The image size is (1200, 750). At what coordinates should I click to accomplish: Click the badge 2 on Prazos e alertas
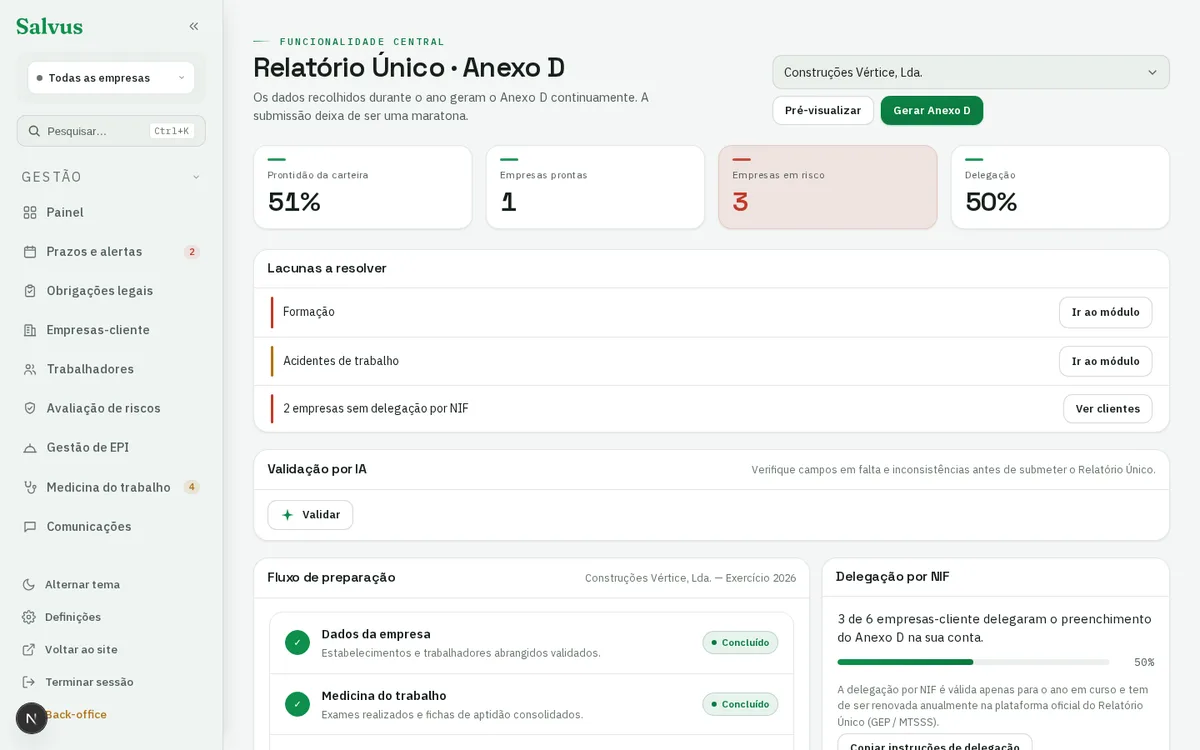192,252
